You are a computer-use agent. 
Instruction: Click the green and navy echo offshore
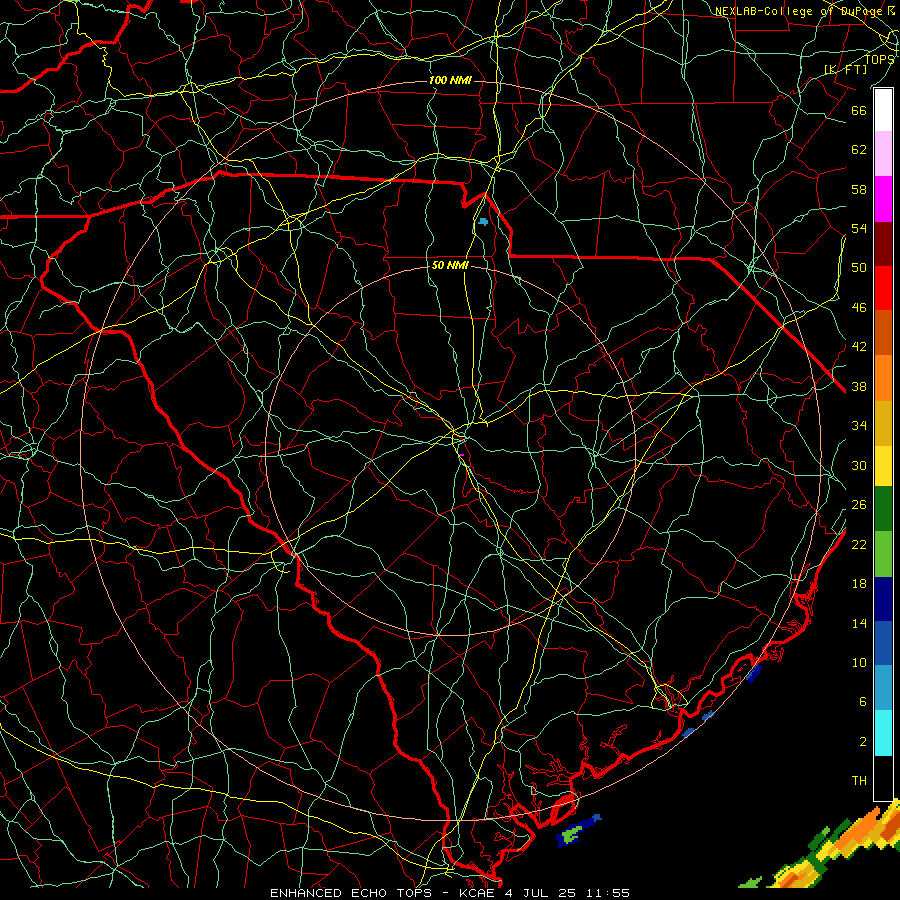click(x=577, y=830)
